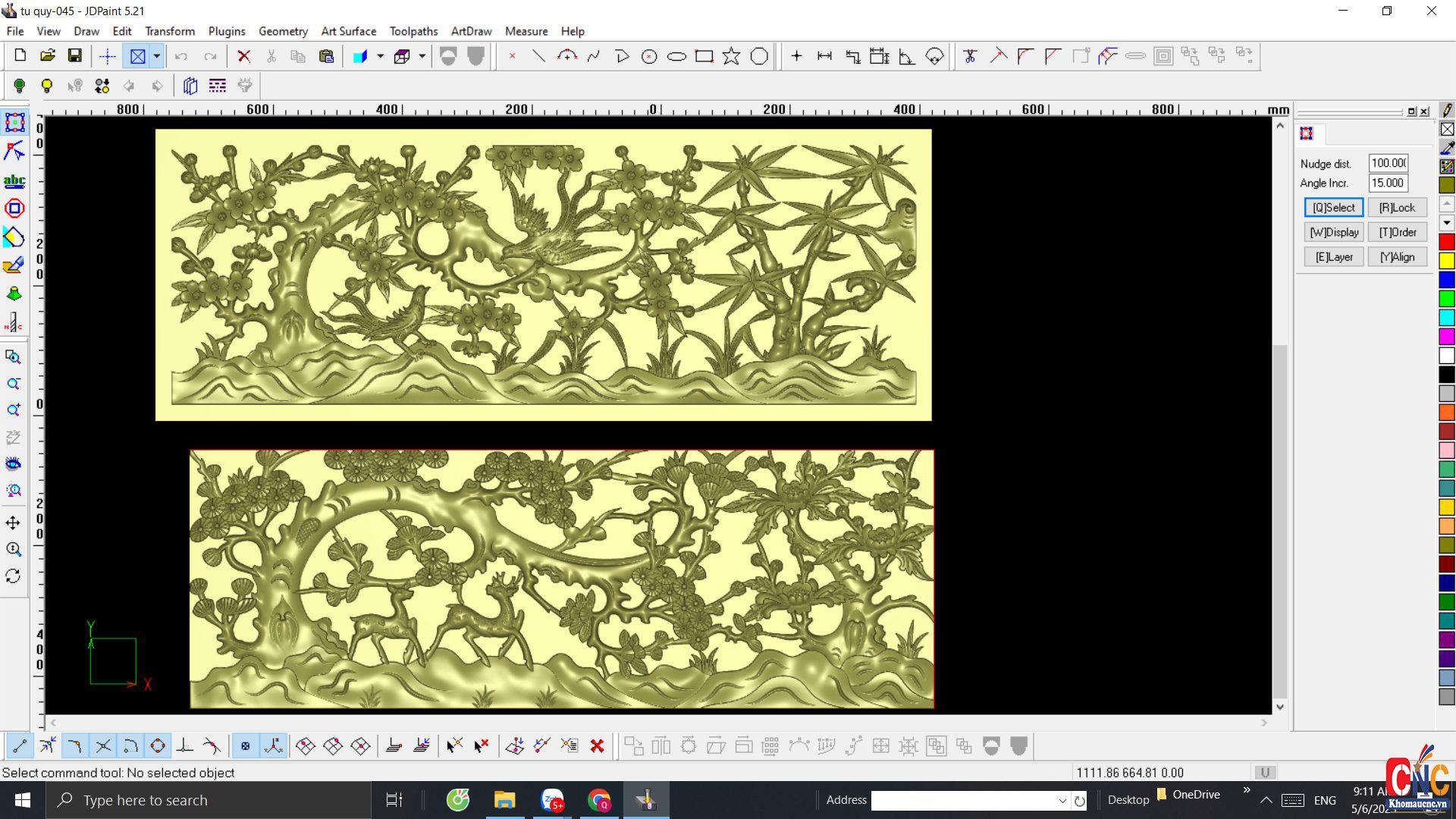This screenshot has width=1456, height=819.
Task: Expand the wireframe box view dropdown arrow
Action: pos(422,56)
